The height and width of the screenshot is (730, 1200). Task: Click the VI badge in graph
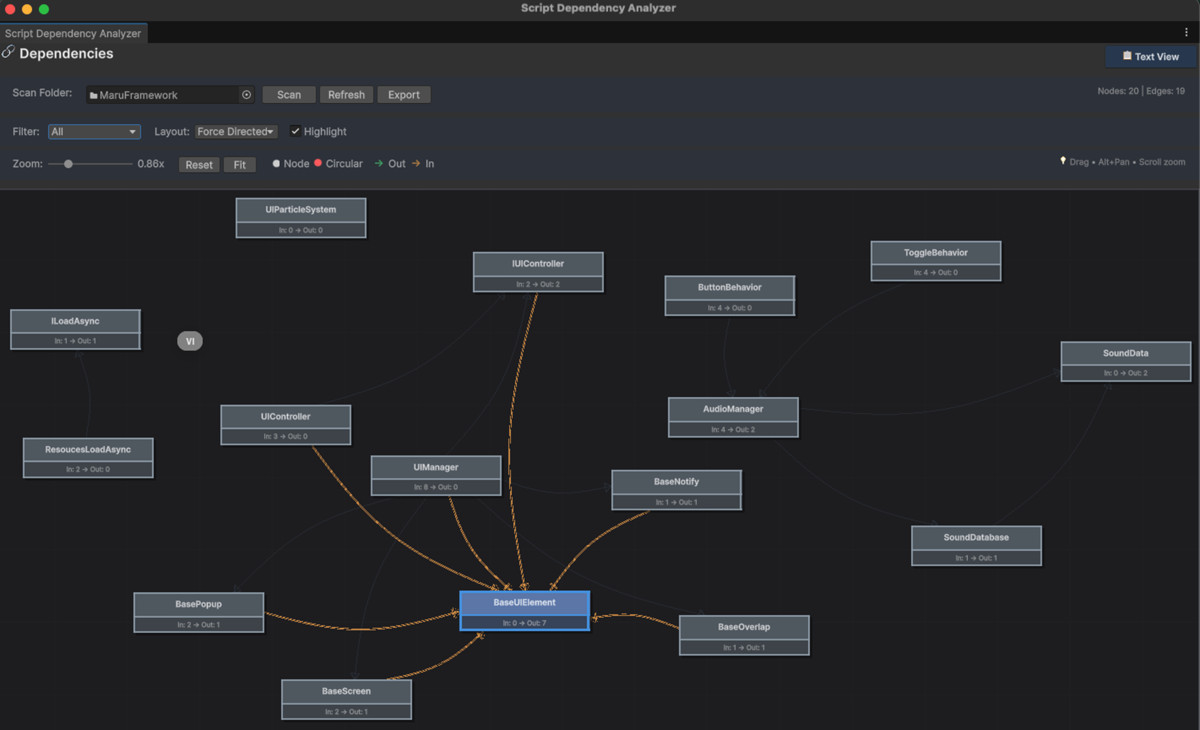point(190,341)
